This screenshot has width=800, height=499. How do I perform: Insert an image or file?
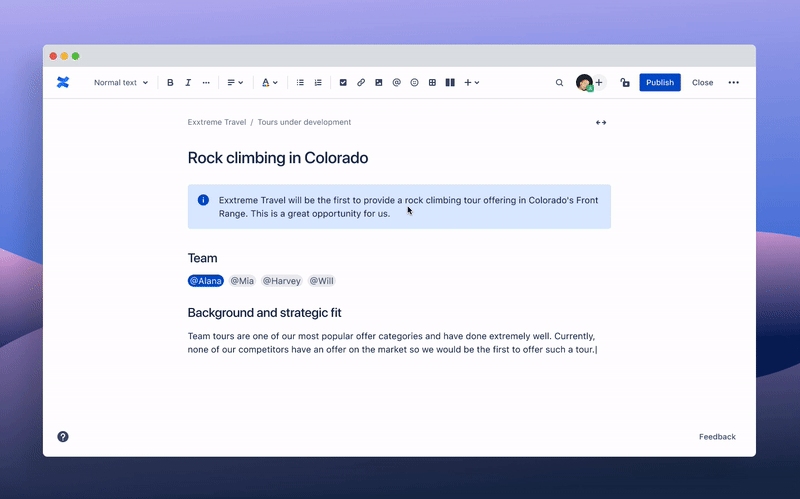[x=379, y=82]
